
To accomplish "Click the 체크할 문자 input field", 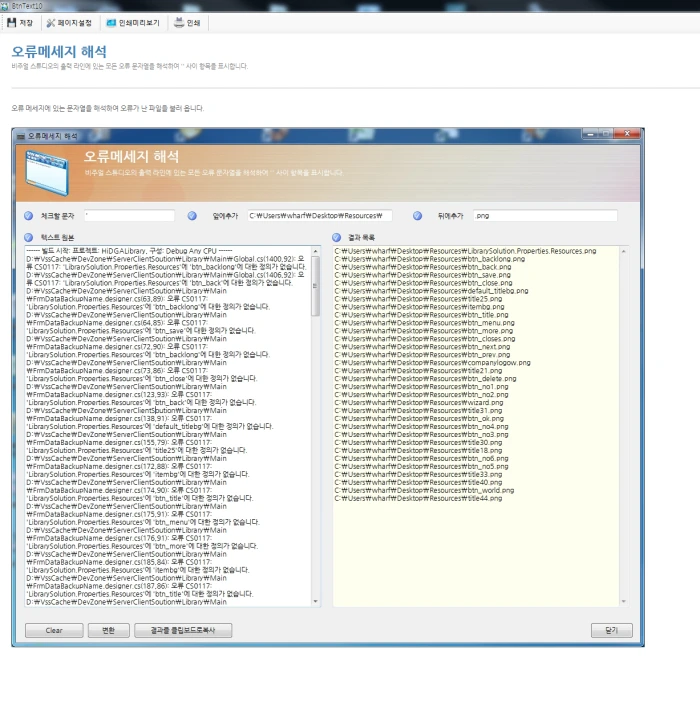I will pyautogui.click(x=129, y=216).
